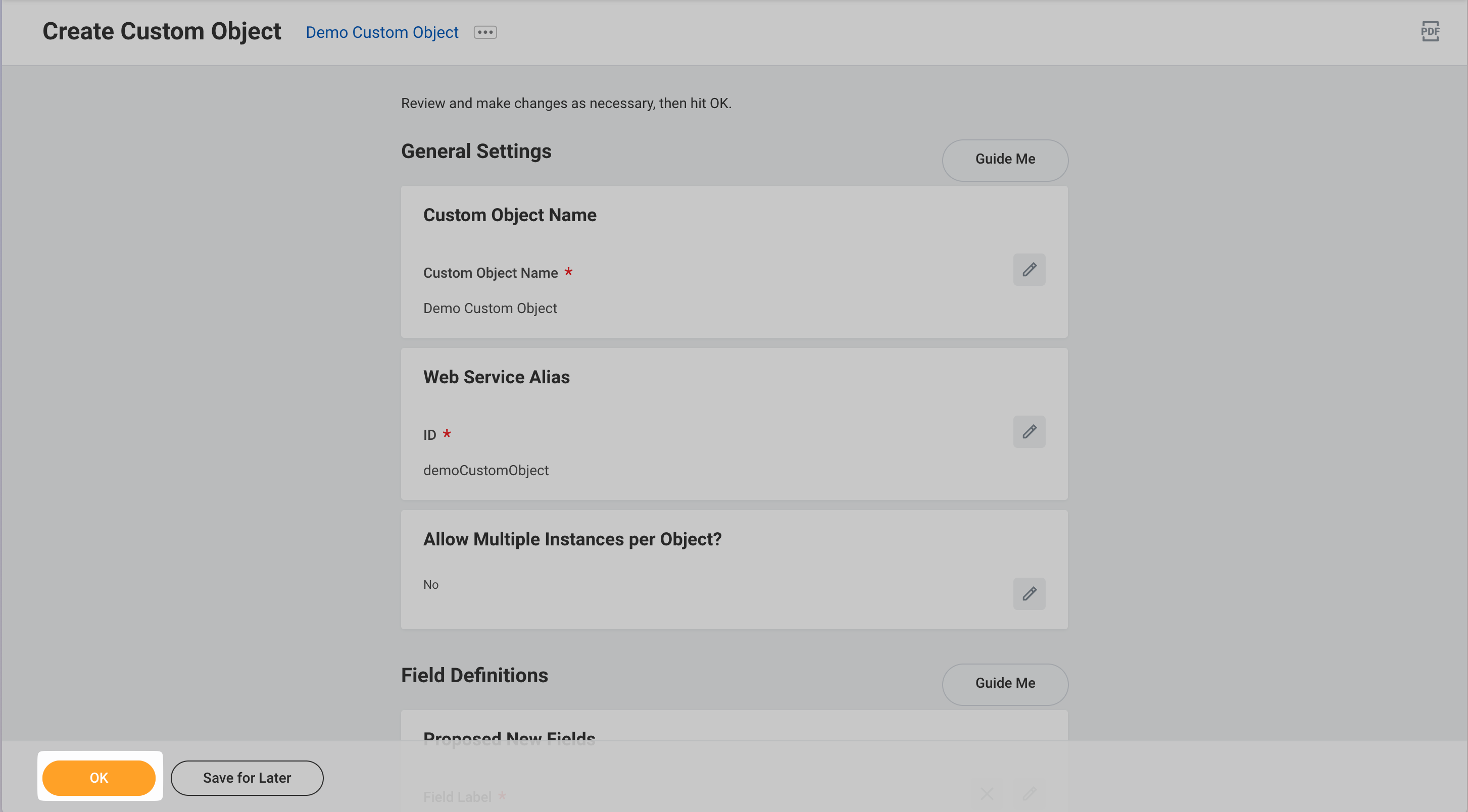
Task: Open the Demo Custom Object link
Action: (382, 32)
